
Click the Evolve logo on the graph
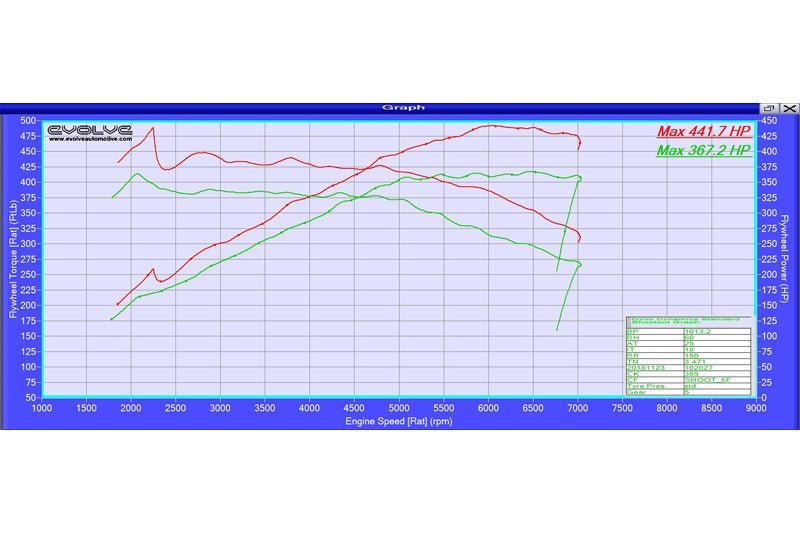point(90,129)
